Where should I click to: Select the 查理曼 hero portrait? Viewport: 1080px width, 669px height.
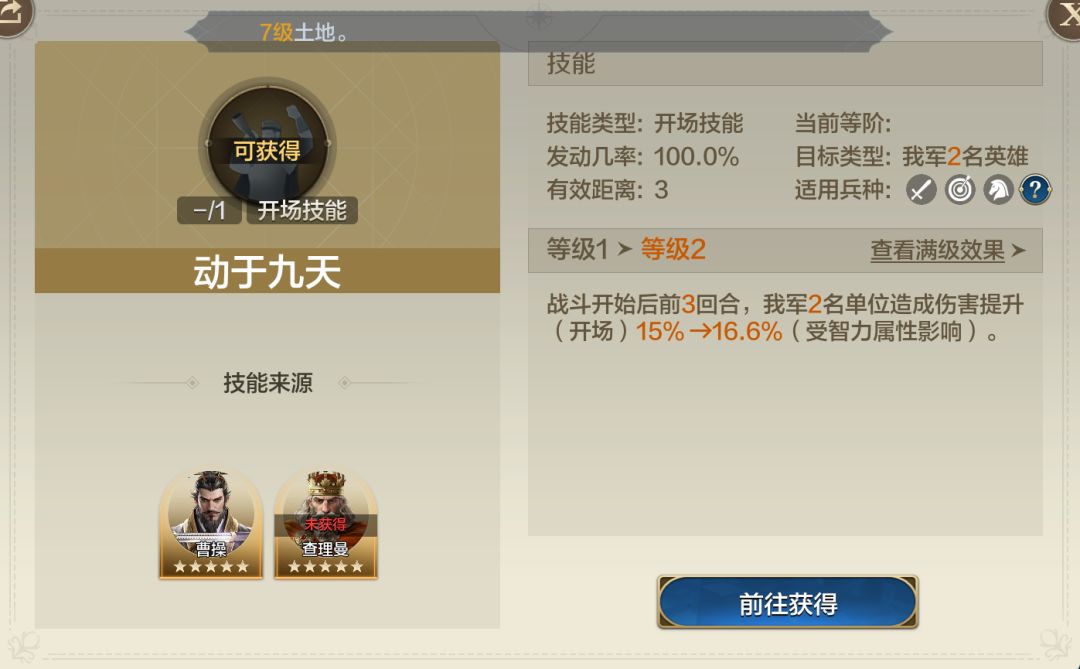(326, 525)
